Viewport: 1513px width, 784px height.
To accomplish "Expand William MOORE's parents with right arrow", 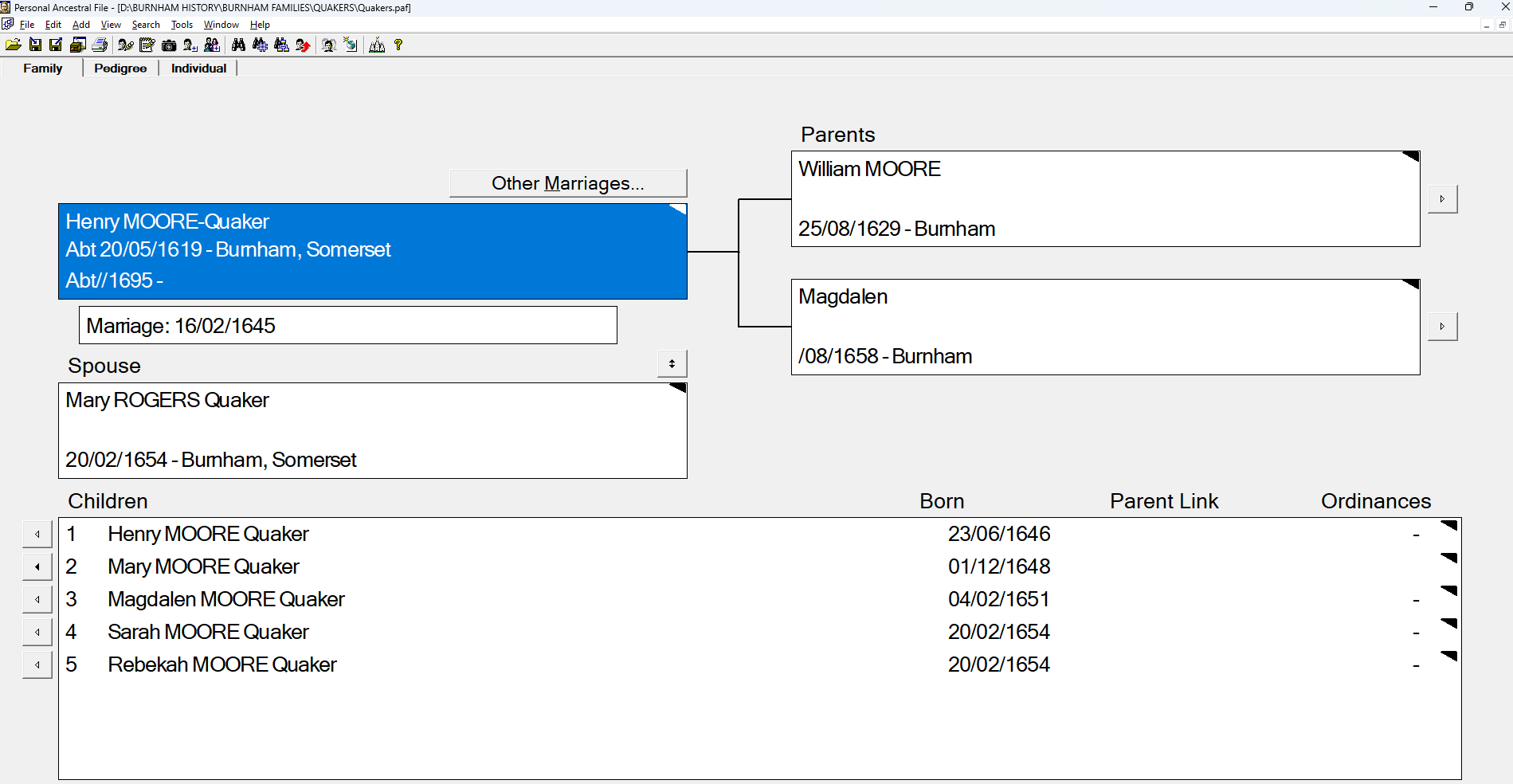I will coord(1442,199).
